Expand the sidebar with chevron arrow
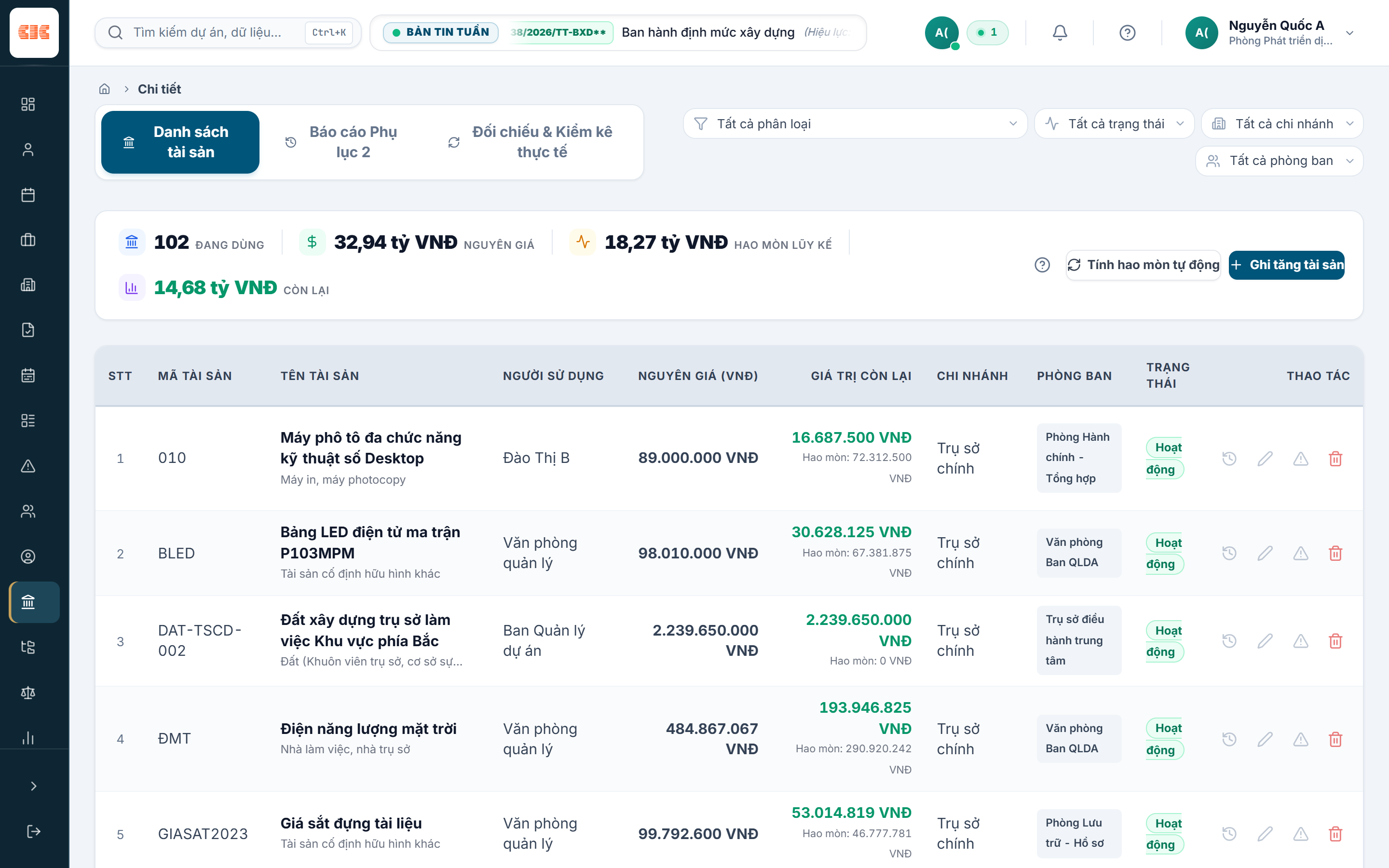Viewport: 1389px width, 868px height. [34, 786]
